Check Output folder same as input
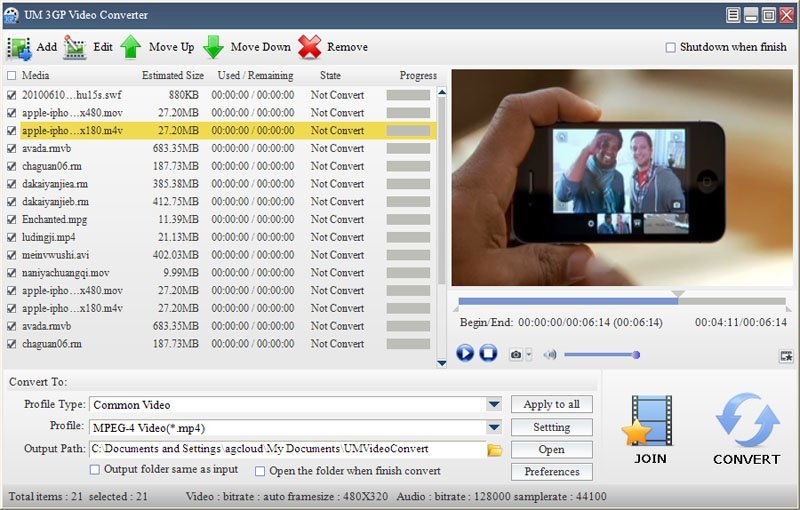The height and width of the screenshot is (510, 800). [x=96, y=470]
